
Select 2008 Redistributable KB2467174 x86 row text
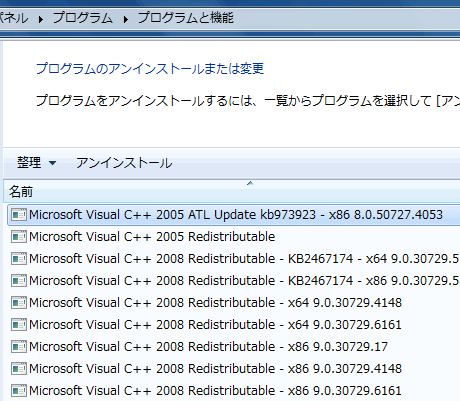[244, 281]
